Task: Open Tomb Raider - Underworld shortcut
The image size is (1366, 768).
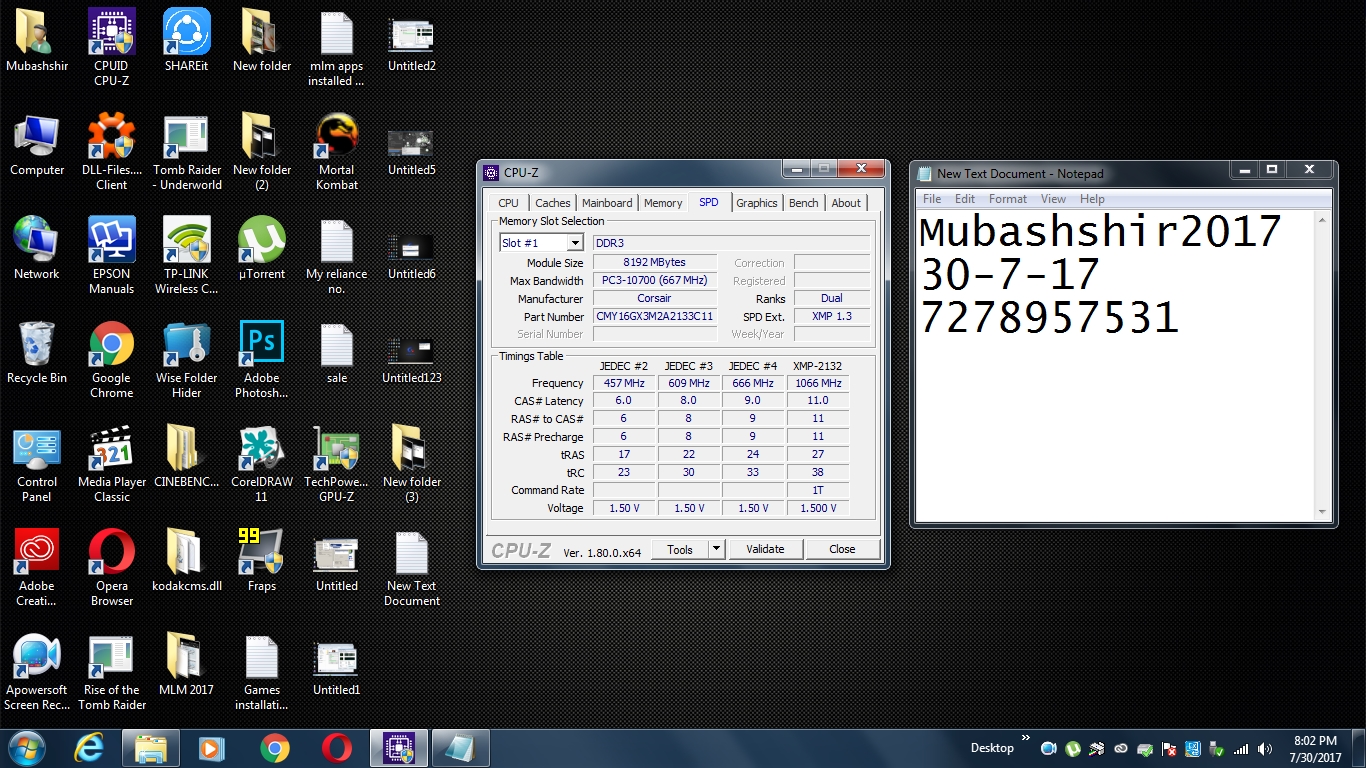Action: [x=187, y=151]
